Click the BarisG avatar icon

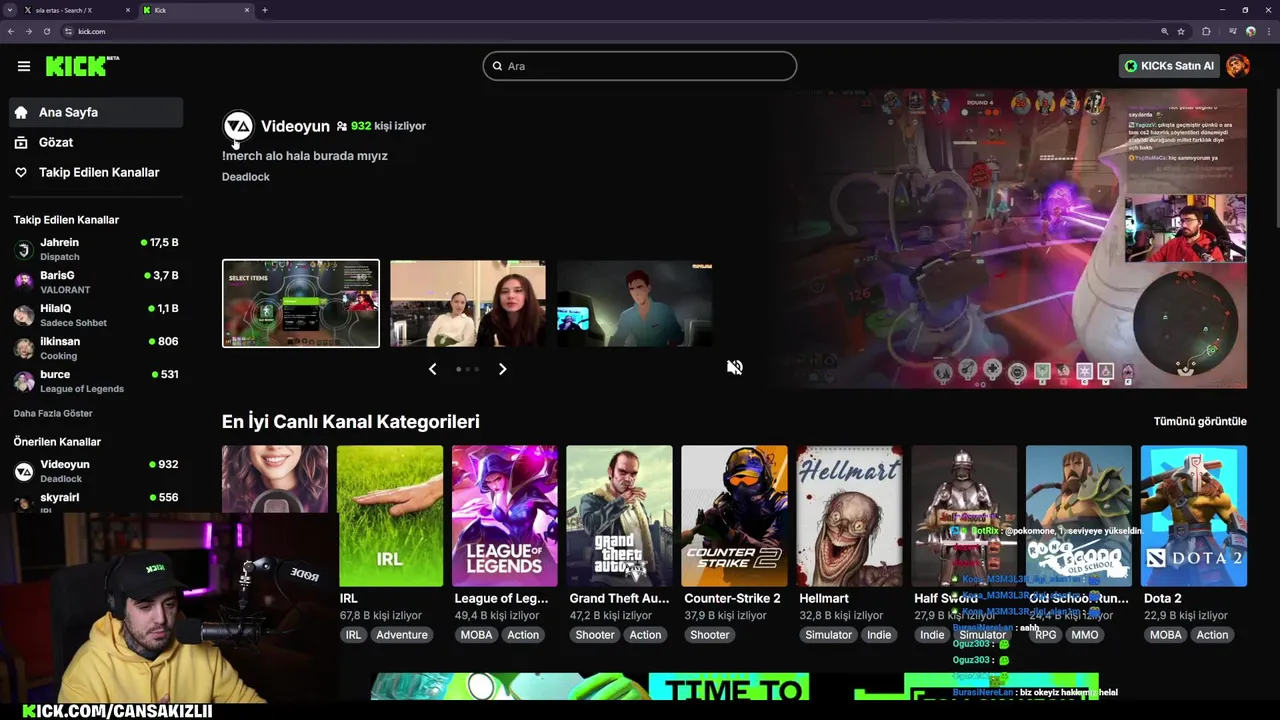(x=24, y=282)
